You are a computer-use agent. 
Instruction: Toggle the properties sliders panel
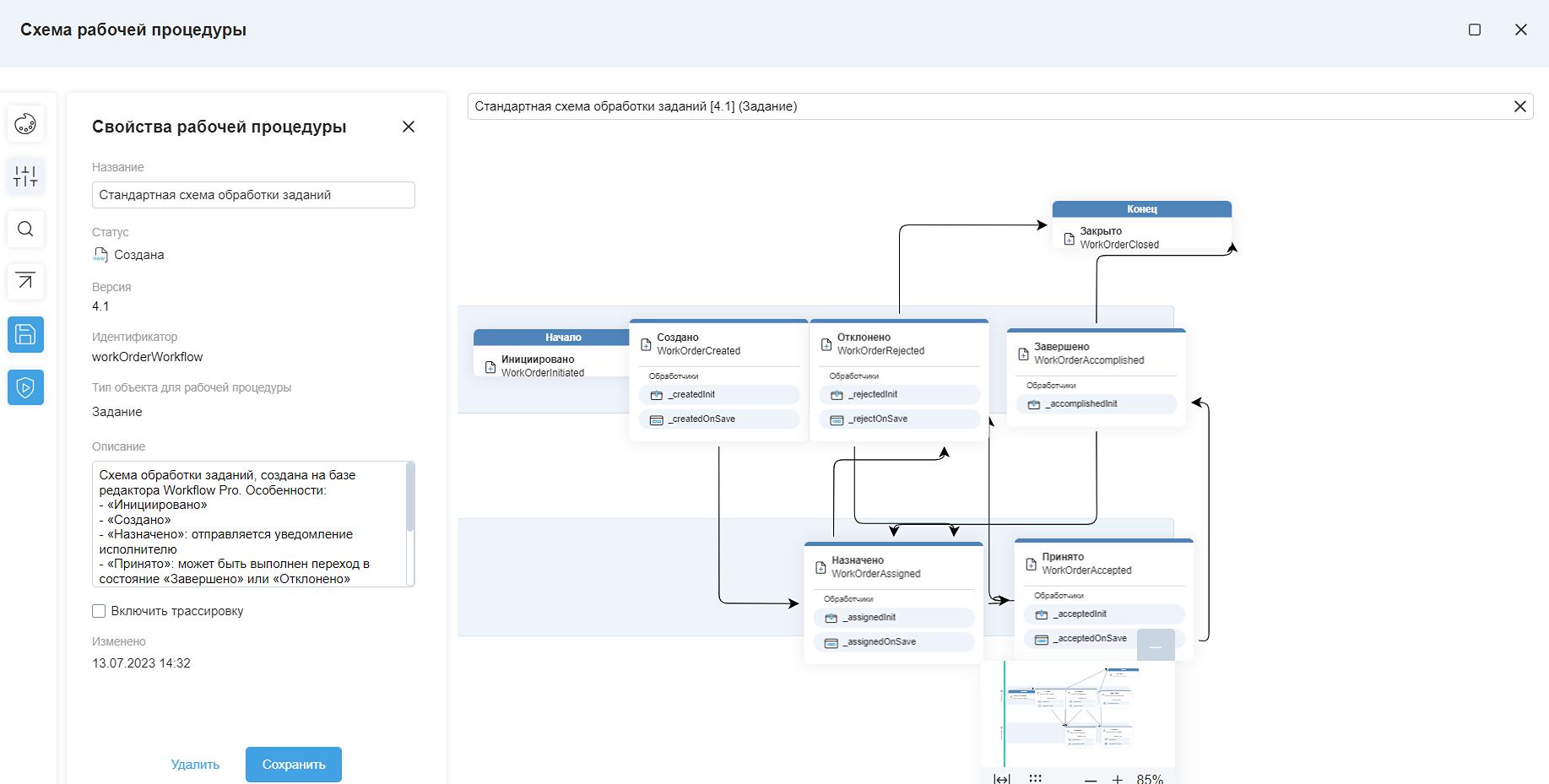click(25, 176)
